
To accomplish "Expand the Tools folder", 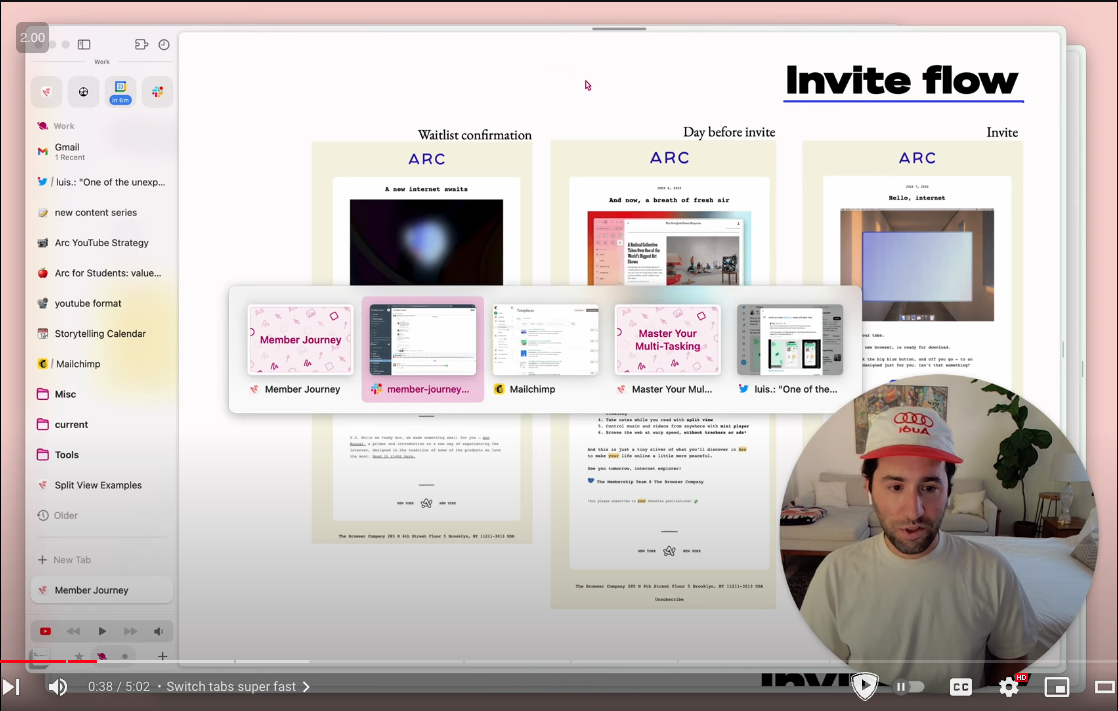I will 102,455.
